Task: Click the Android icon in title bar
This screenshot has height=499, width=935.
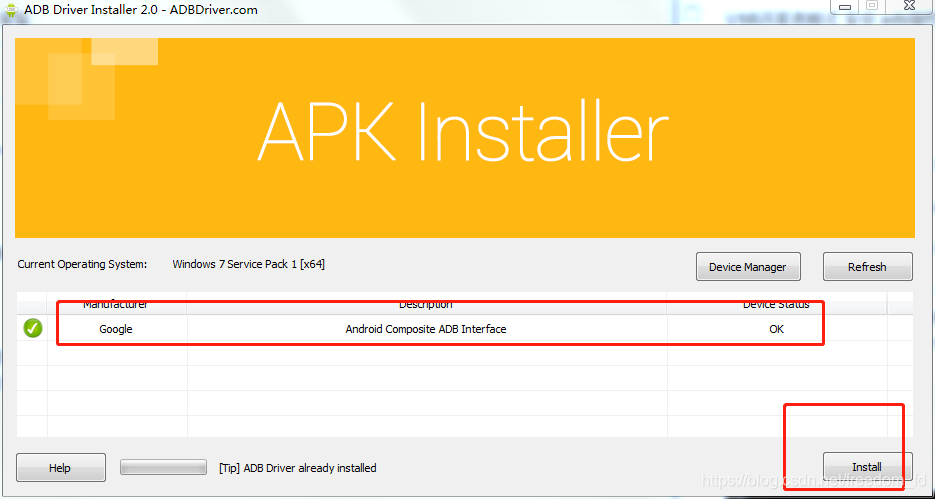Action: (x=10, y=10)
